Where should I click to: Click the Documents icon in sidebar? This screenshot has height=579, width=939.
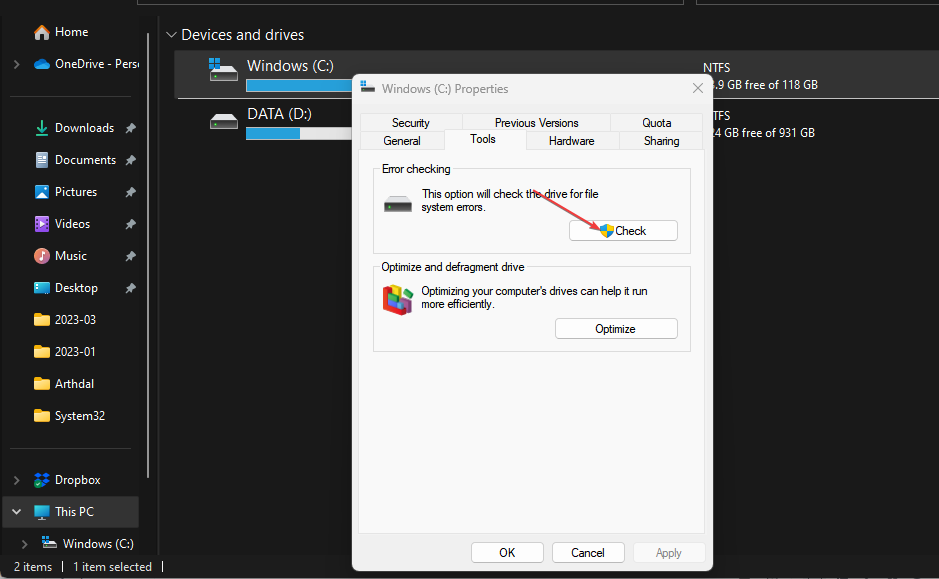[41, 160]
